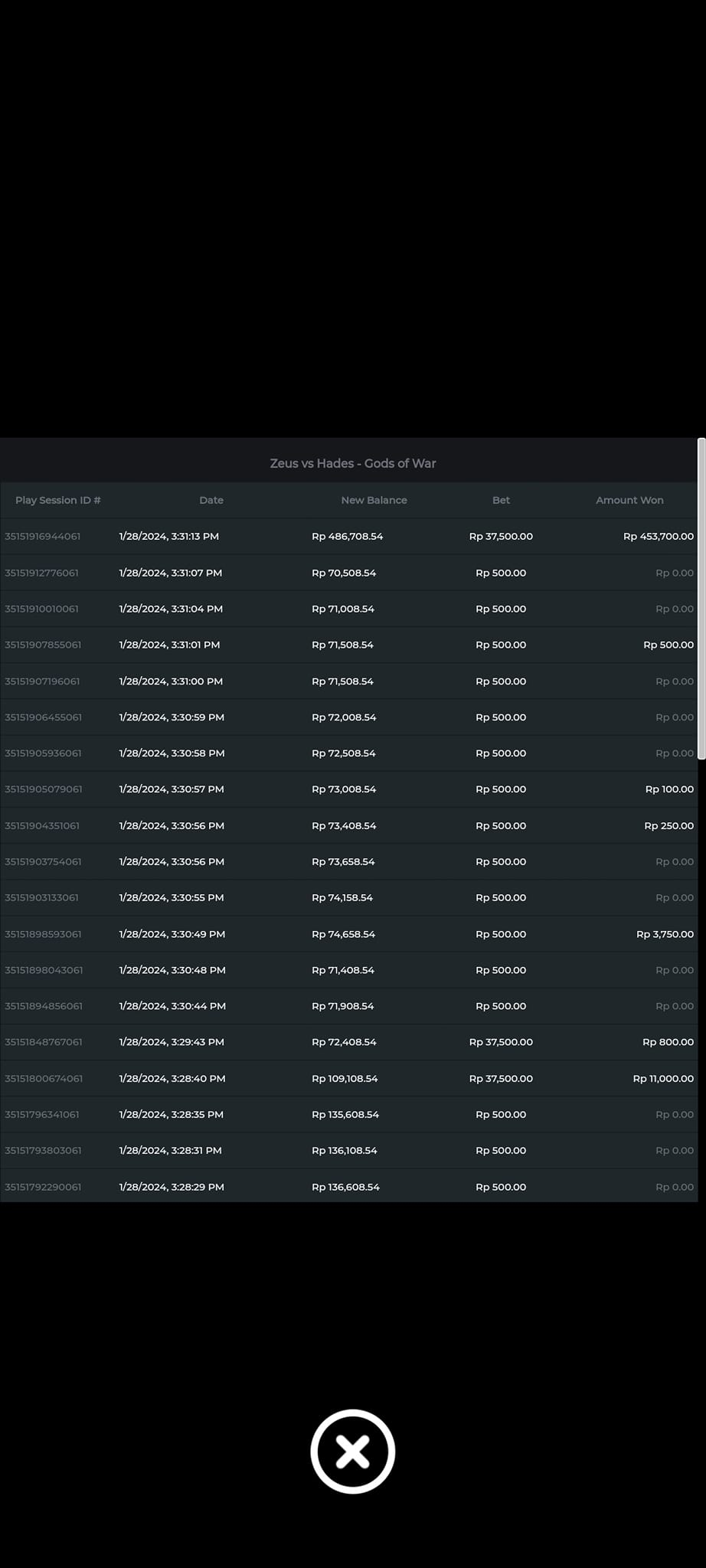Click the Date column header

211,500
